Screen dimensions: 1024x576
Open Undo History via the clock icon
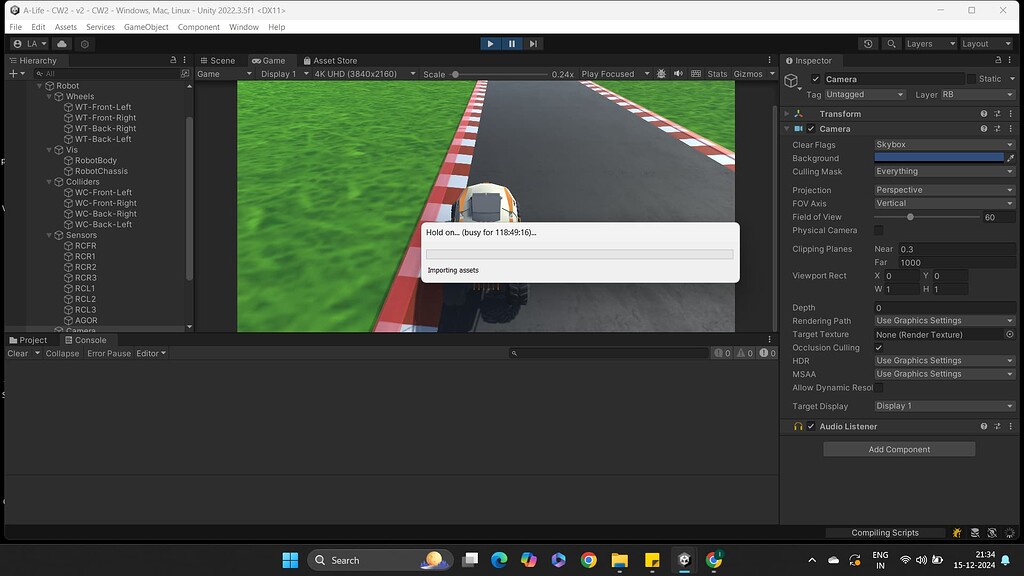click(x=869, y=43)
